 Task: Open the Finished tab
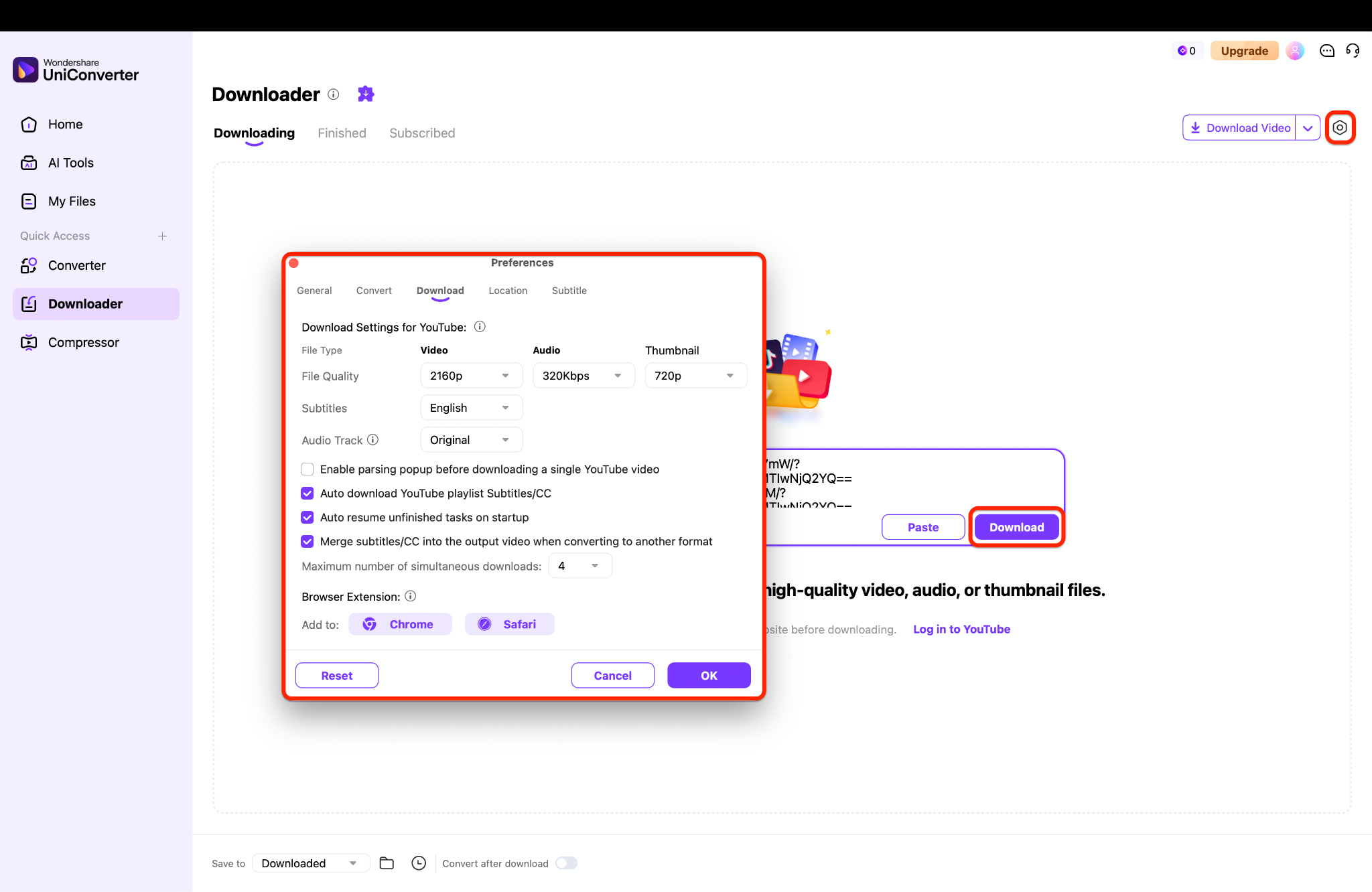(342, 133)
